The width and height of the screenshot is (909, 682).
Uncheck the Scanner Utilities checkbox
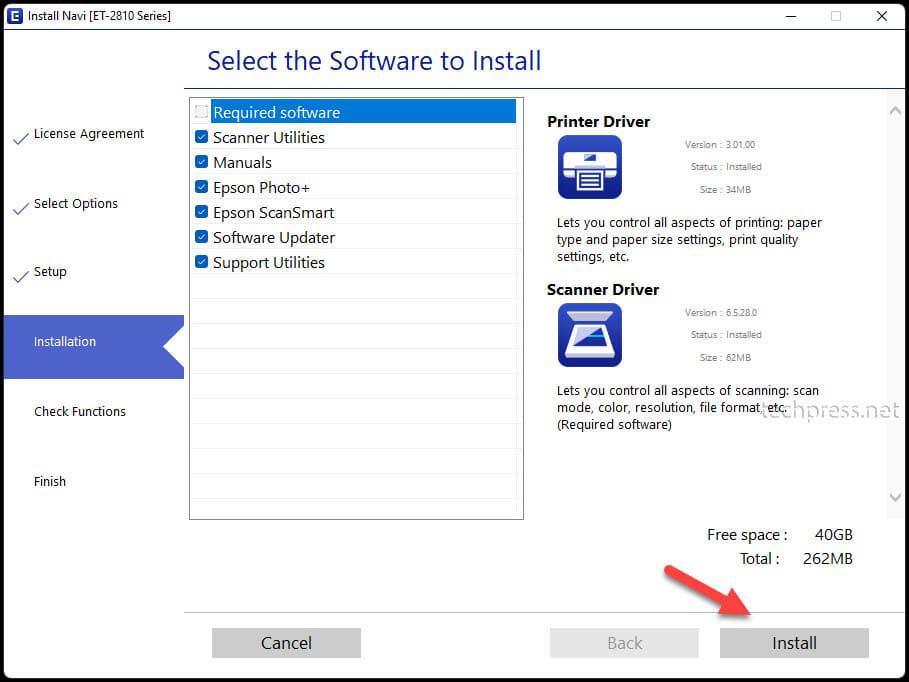201,137
